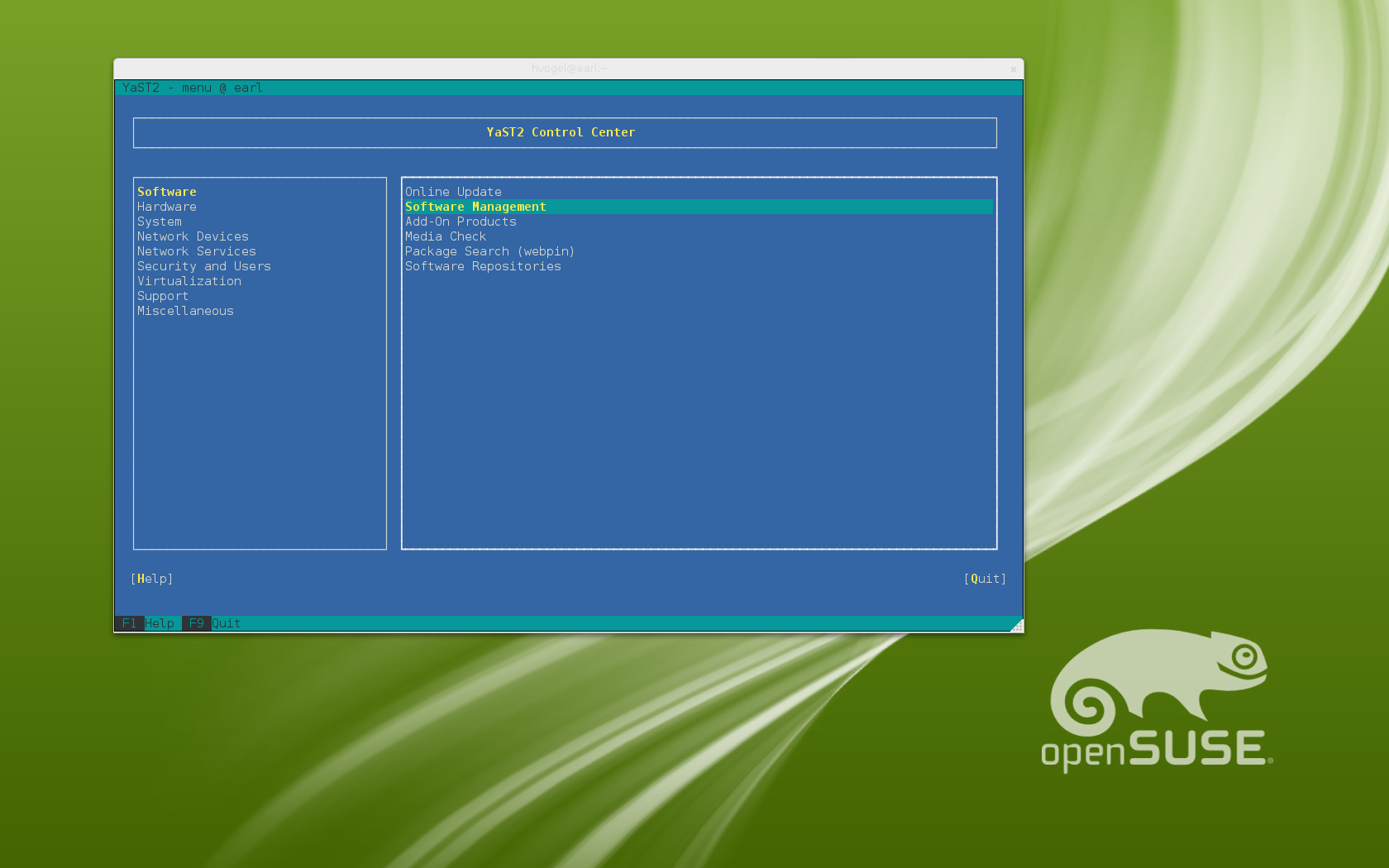Select the Software category
Viewport: 1389px width, 868px height.
[x=167, y=192]
